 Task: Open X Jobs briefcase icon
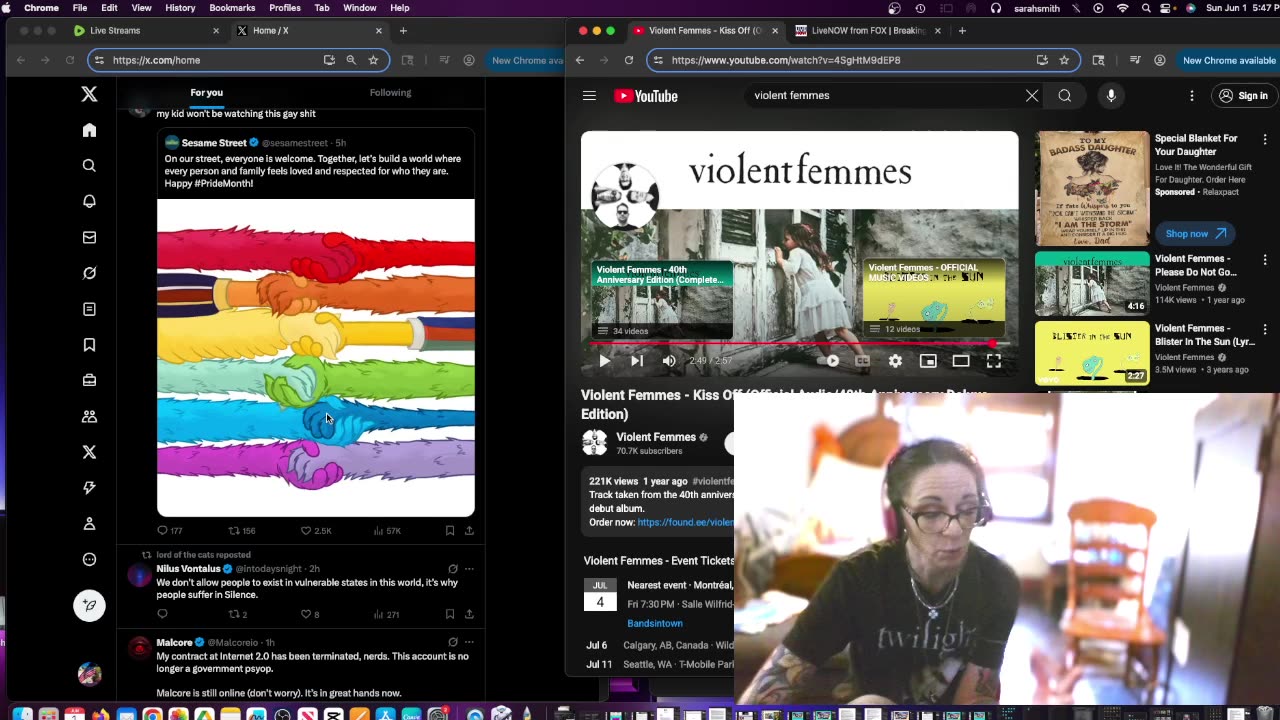89,380
